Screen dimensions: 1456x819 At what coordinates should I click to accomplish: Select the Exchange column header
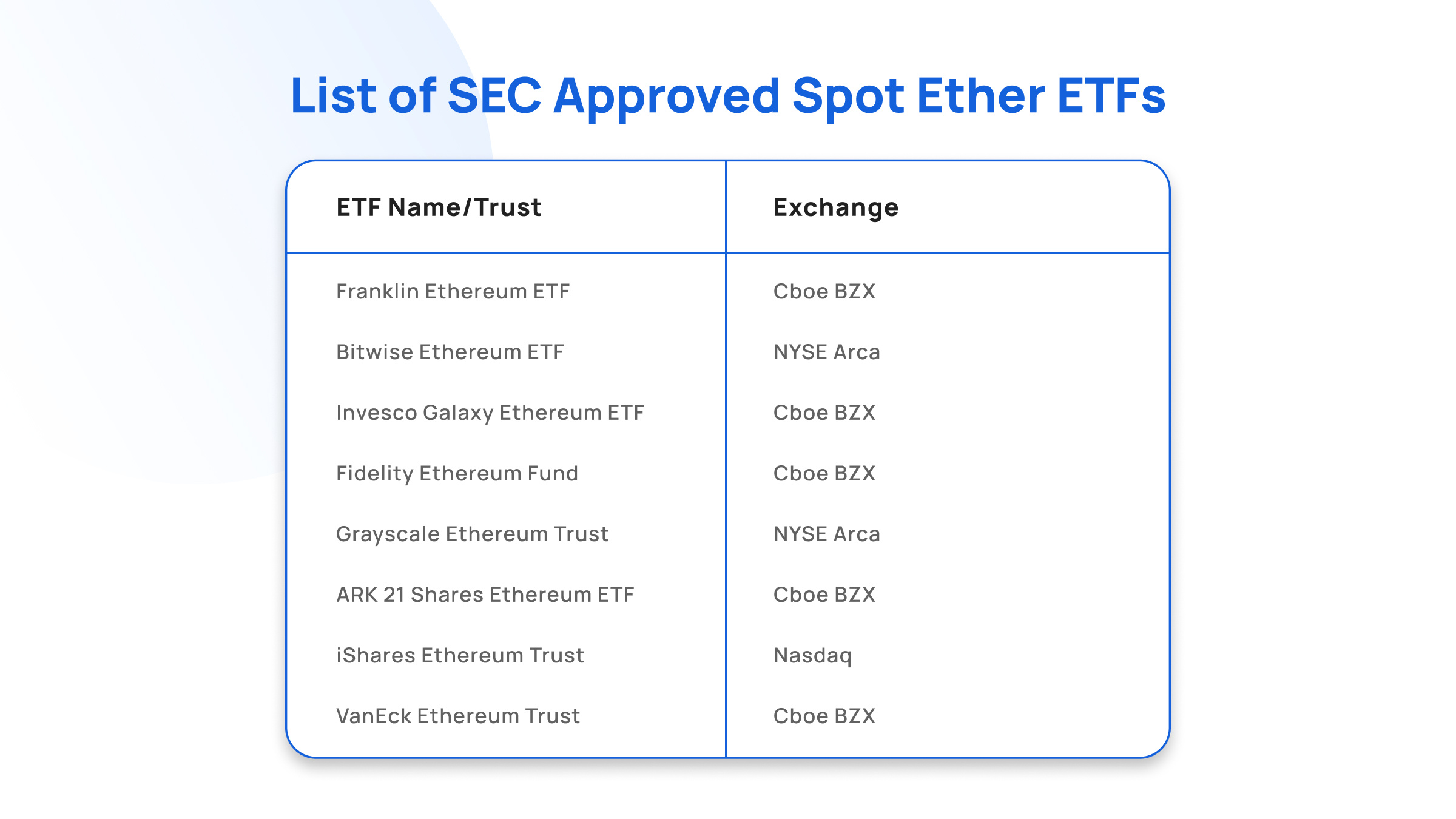[x=835, y=207]
